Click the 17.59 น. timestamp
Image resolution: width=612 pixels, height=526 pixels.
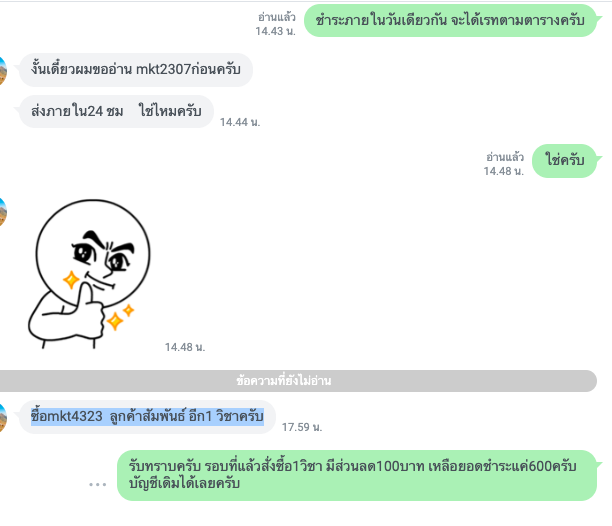pyautogui.click(x=302, y=427)
